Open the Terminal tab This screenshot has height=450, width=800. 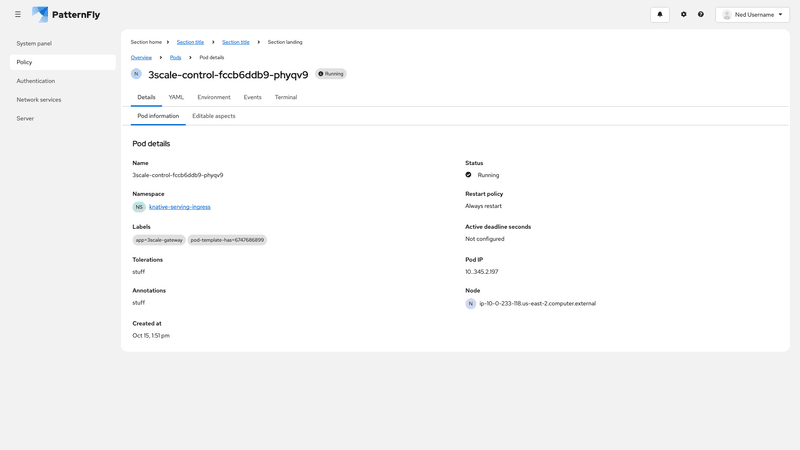tap(286, 97)
